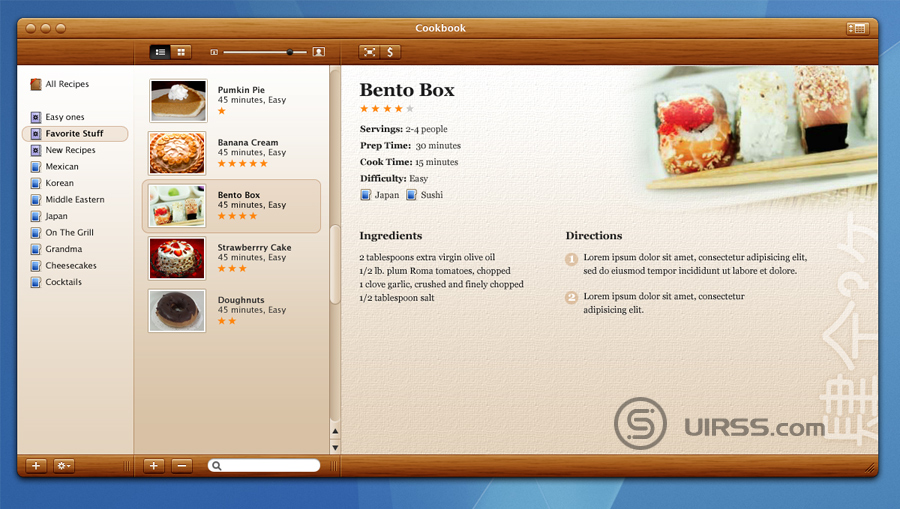Click the large thumbnail size icon
This screenshot has width=900, height=509.
[x=319, y=52]
